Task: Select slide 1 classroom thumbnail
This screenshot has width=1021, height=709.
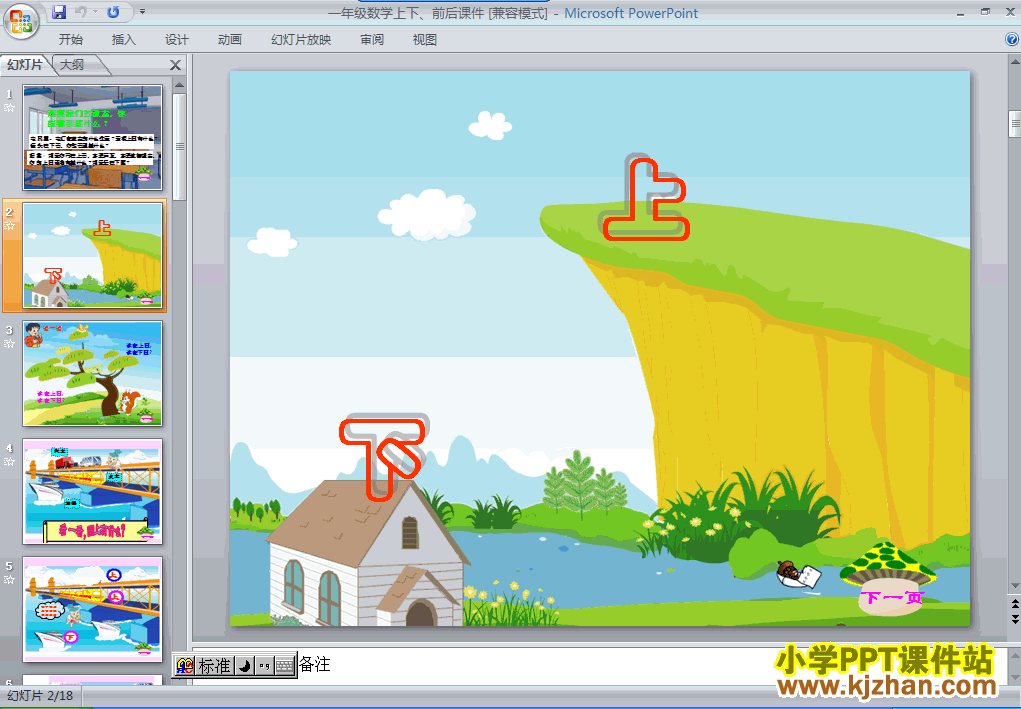Action: pos(92,137)
